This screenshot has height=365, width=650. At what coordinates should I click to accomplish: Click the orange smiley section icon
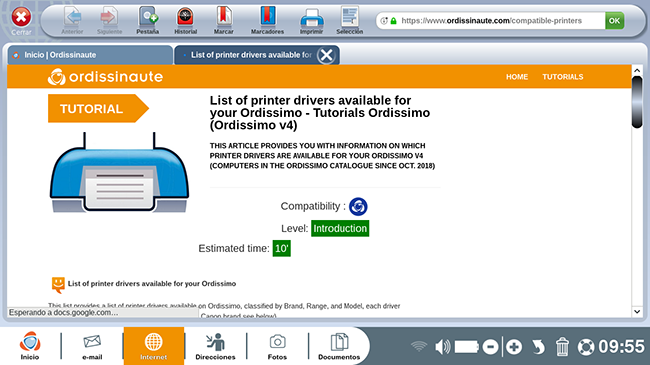pyautogui.click(x=58, y=285)
